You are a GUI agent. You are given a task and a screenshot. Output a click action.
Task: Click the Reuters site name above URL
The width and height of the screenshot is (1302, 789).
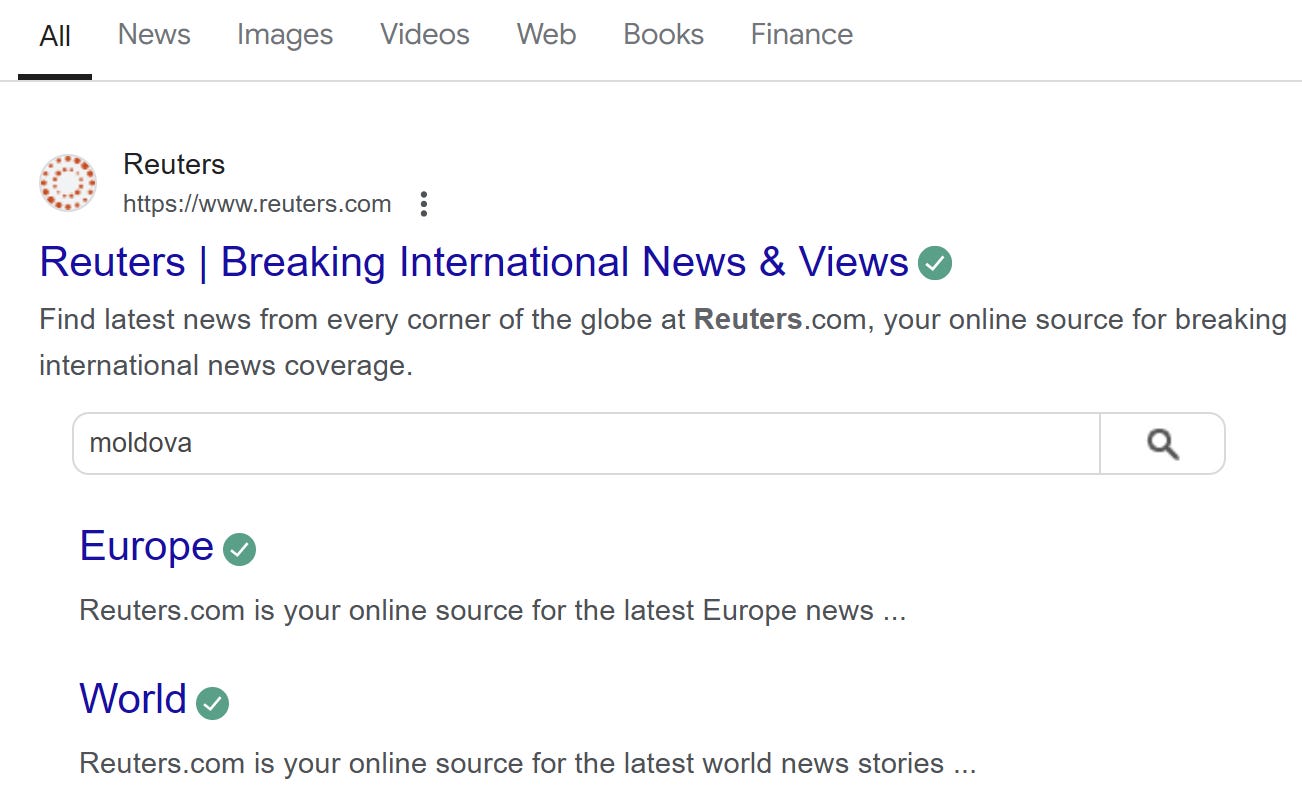[x=174, y=164]
